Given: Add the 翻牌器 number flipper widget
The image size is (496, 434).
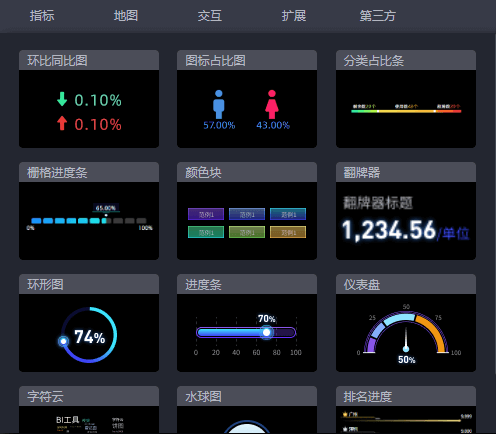Looking at the screenshot, I should (x=406, y=211).
